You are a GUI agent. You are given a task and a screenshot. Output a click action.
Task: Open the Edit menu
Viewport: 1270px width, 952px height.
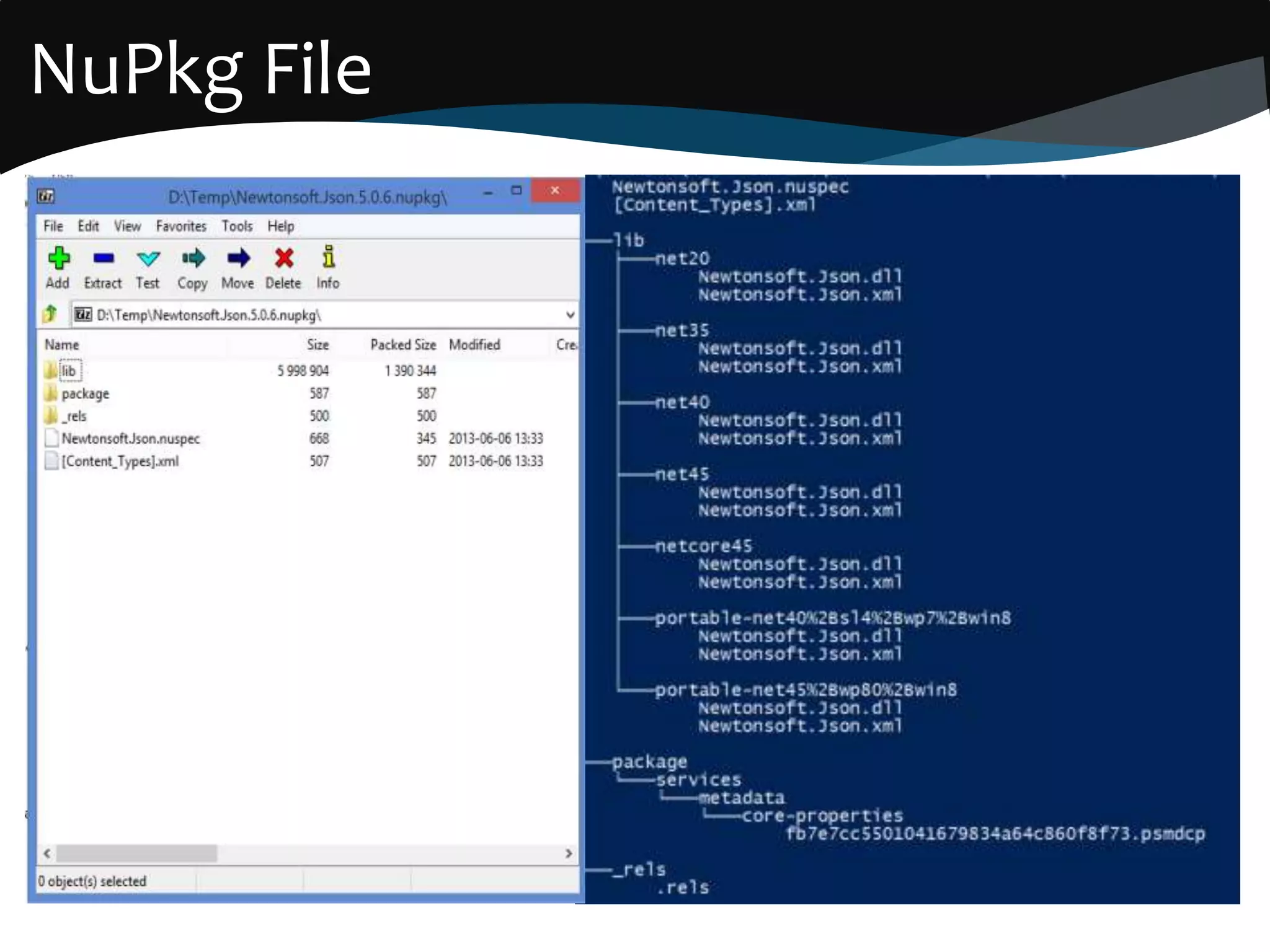pos(88,226)
